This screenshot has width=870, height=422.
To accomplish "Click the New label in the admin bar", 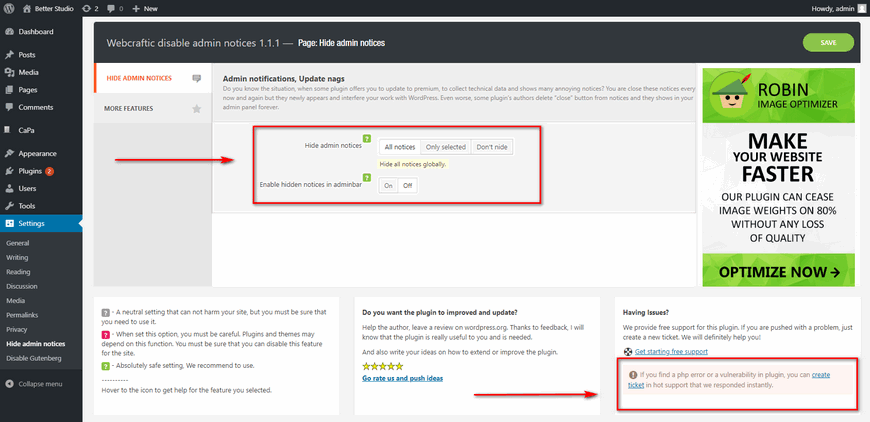I will pos(150,8).
